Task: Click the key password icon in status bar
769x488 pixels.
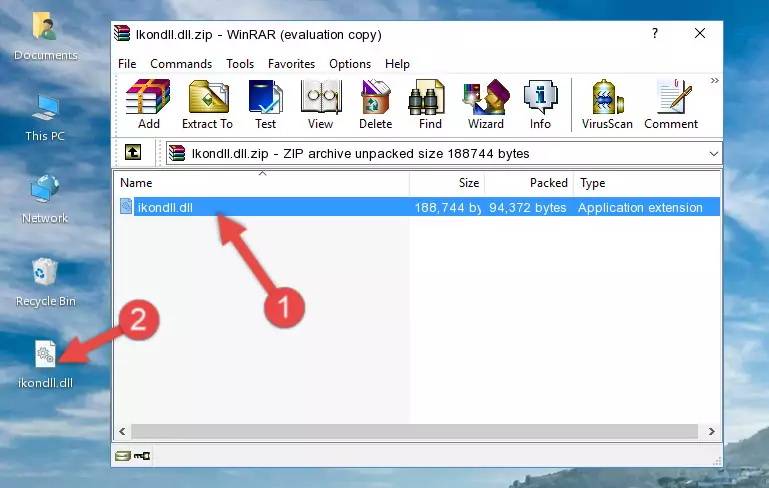Action: 142,456
